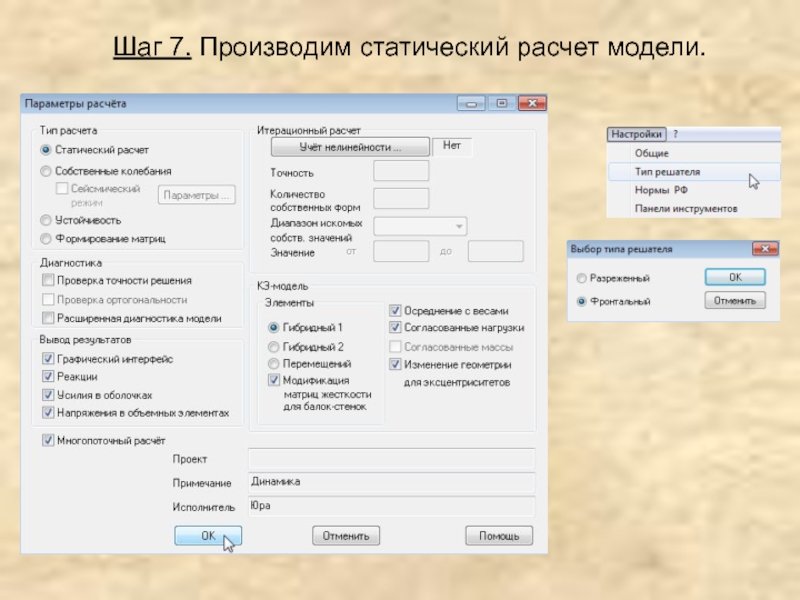The width and height of the screenshot is (800, 600).
Task: Toggle the Сейсмический режим checkbox
Action: pos(62,188)
